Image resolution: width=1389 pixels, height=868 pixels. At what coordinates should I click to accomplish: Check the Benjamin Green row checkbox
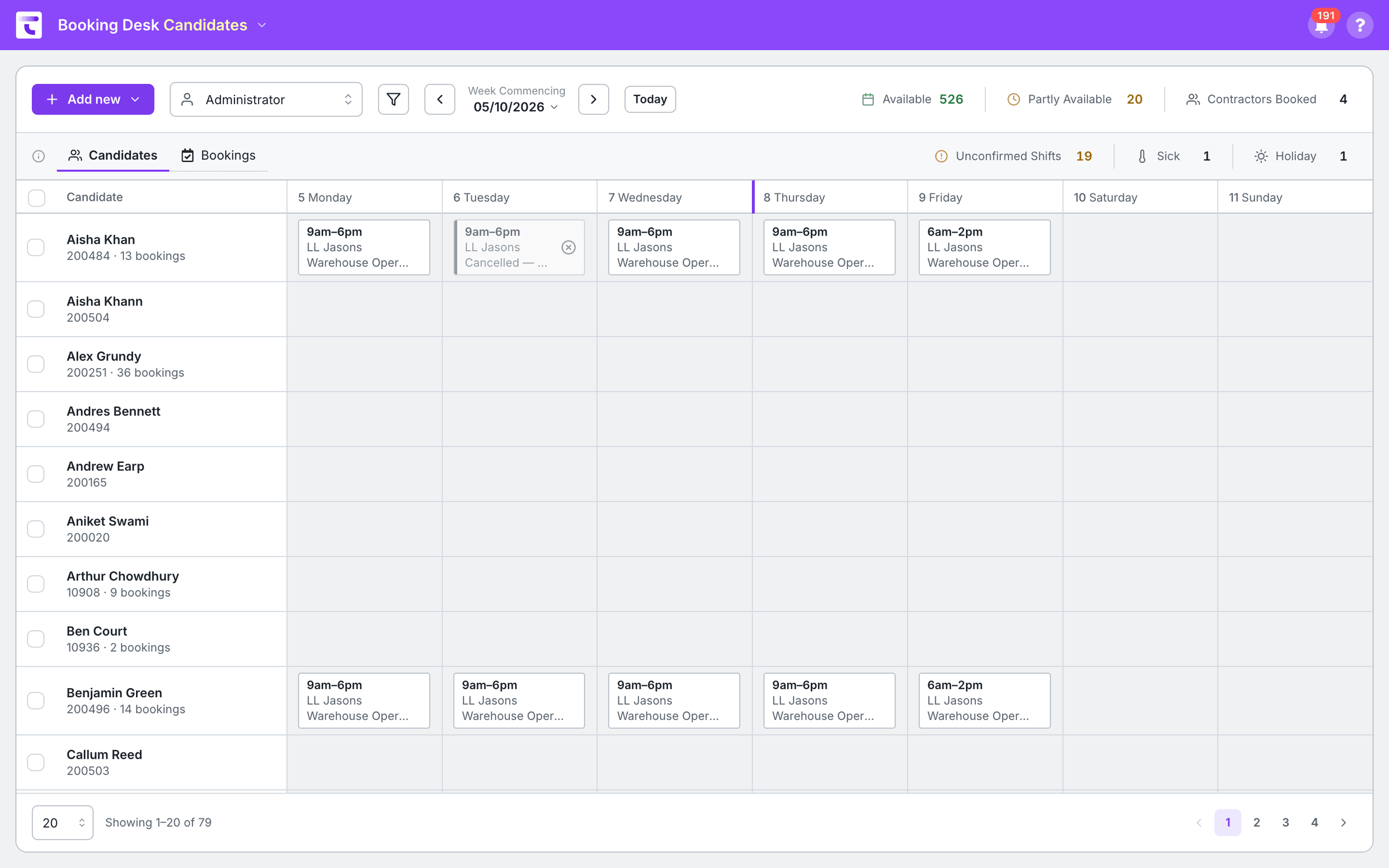coord(36,701)
